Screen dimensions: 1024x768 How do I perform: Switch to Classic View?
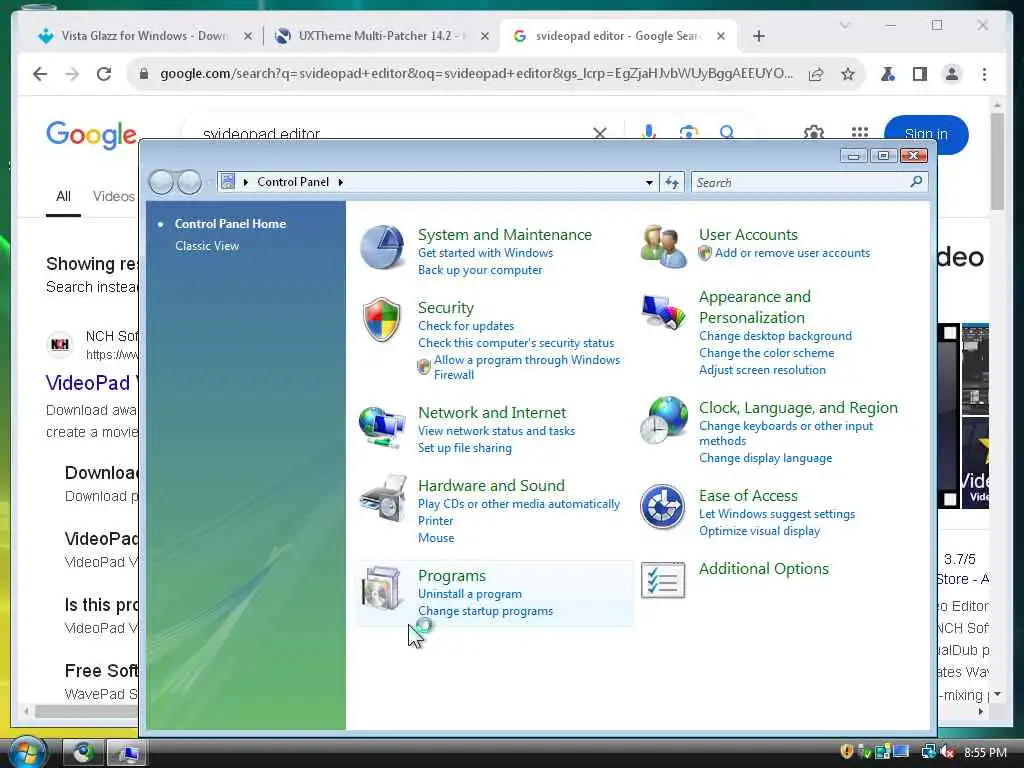click(207, 246)
